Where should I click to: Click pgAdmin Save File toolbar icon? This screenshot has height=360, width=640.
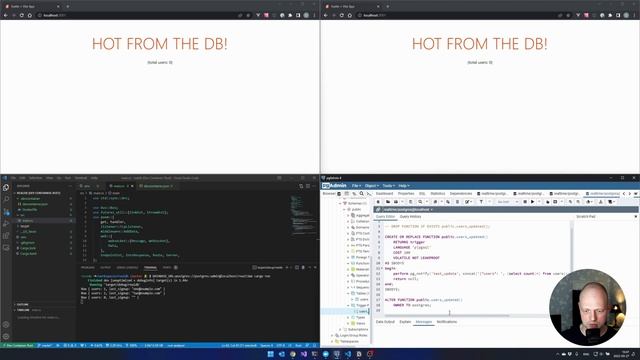396,202
